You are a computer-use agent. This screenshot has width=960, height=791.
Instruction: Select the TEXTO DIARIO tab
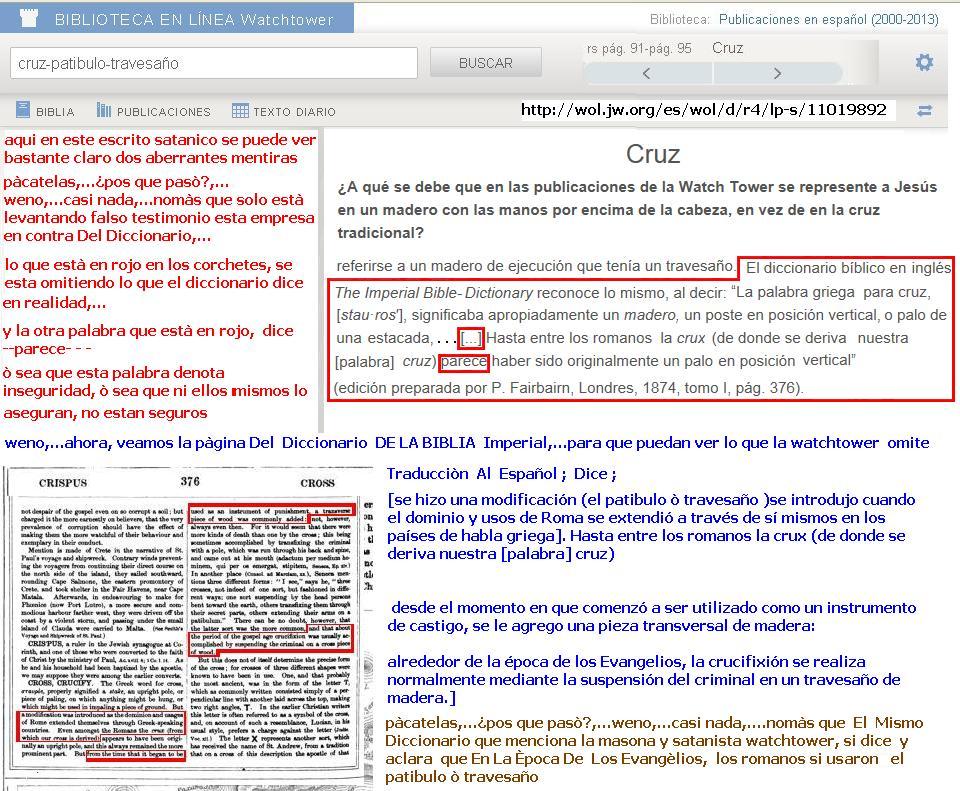pyautogui.click(x=294, y=112)
